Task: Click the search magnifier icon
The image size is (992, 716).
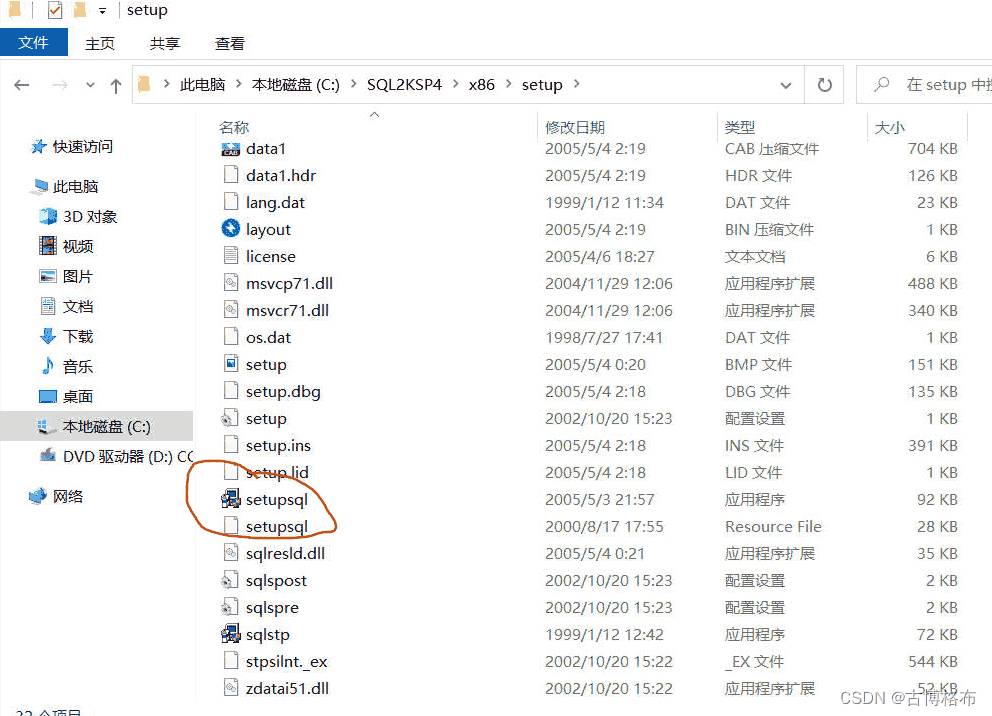Action: point(881,84)
